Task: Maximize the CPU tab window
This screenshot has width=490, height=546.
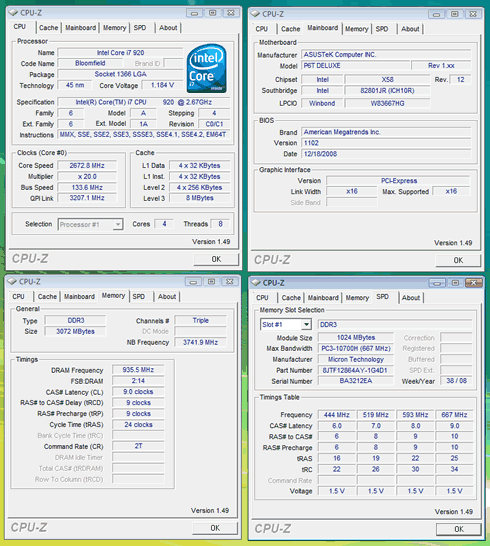Action: point(212,13)
